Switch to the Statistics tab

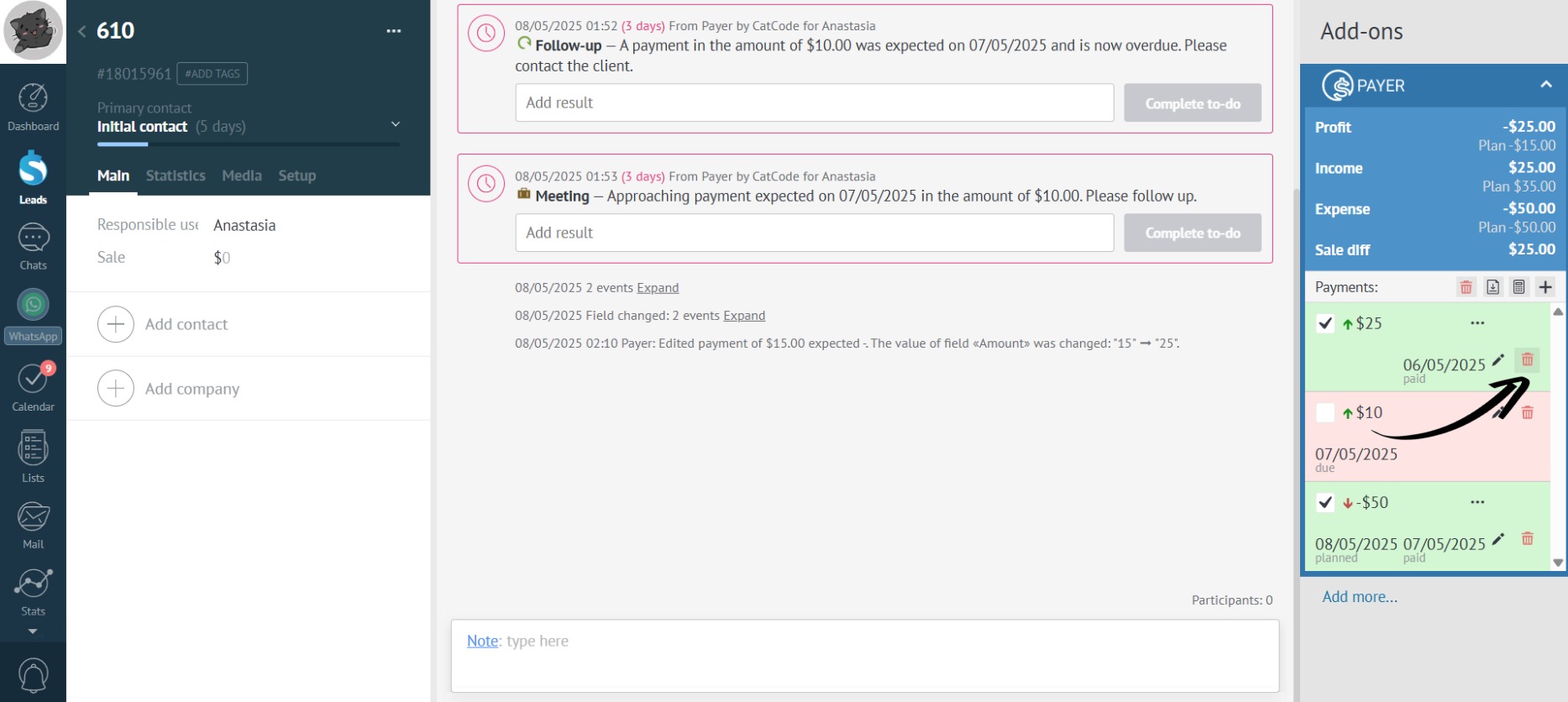pyautogui.click(x=176, y=175)
